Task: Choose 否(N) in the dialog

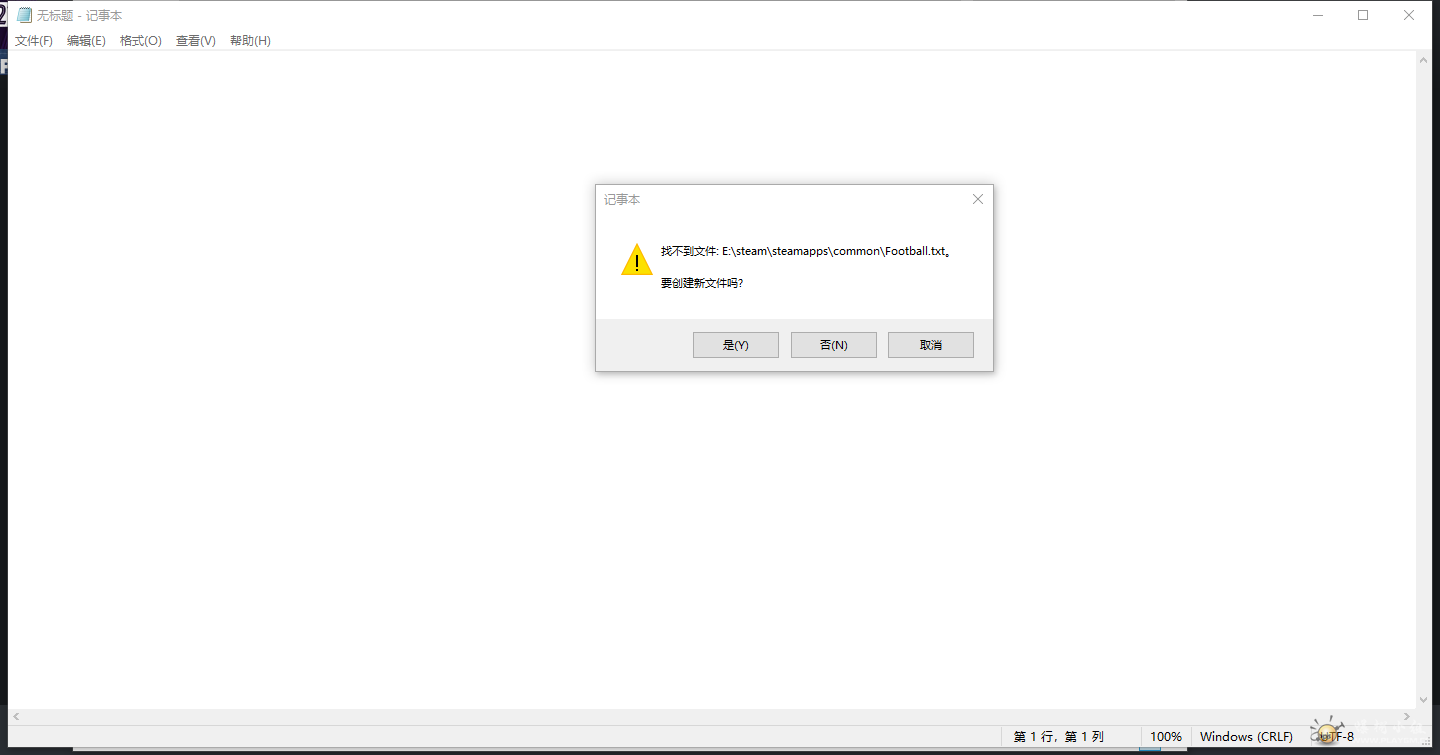Action: click(x=834, y=345)
